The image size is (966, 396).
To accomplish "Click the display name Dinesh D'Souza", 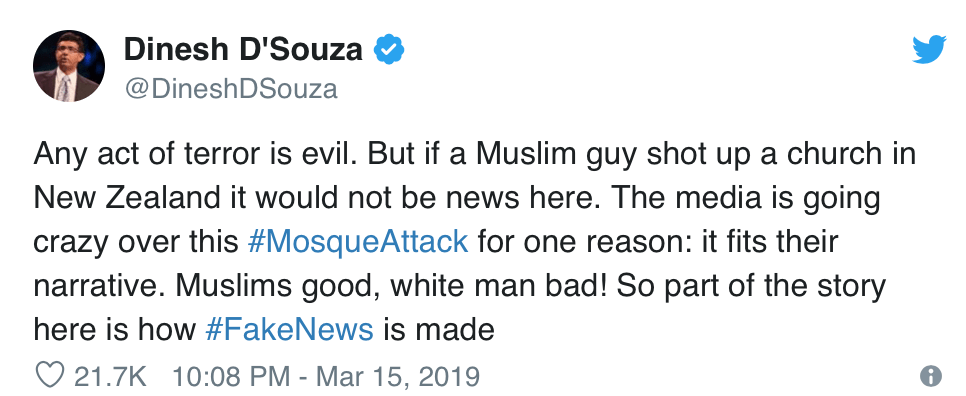I will [243, 49].
